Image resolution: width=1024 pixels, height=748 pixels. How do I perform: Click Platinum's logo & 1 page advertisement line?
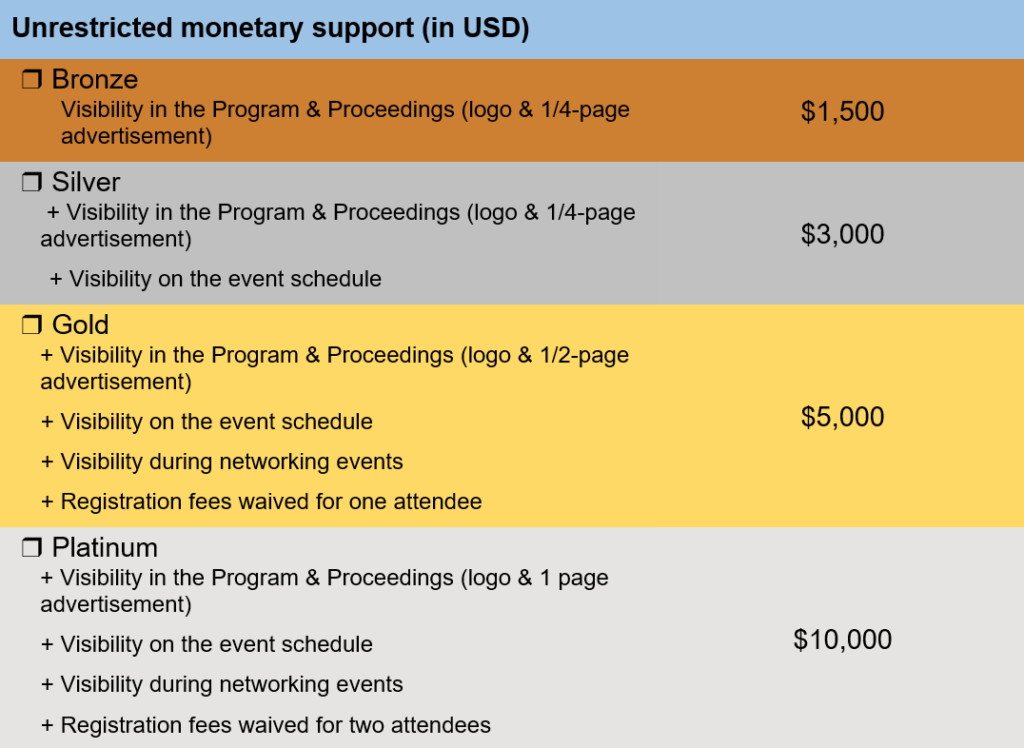[x=325, y=591]
